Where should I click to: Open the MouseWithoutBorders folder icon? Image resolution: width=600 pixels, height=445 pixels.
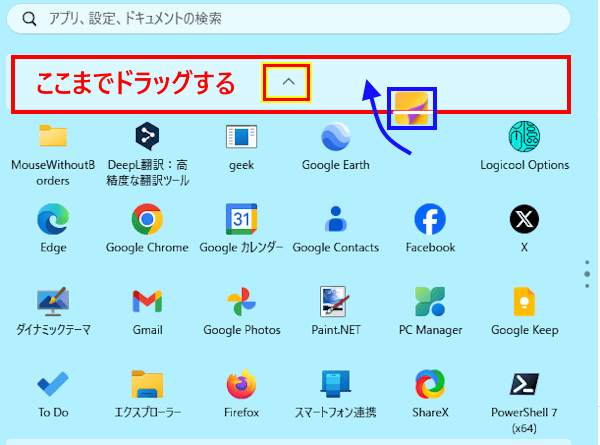point(53,136)
